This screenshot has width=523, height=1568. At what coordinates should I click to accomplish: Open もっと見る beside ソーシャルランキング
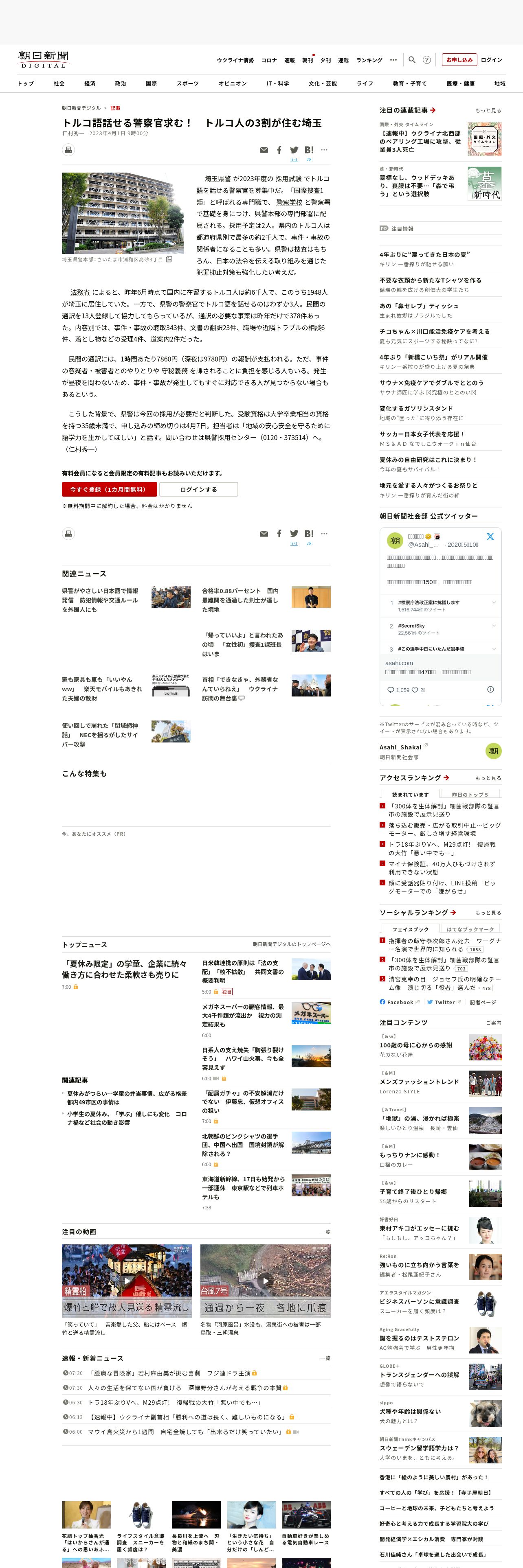click(488, 913)
